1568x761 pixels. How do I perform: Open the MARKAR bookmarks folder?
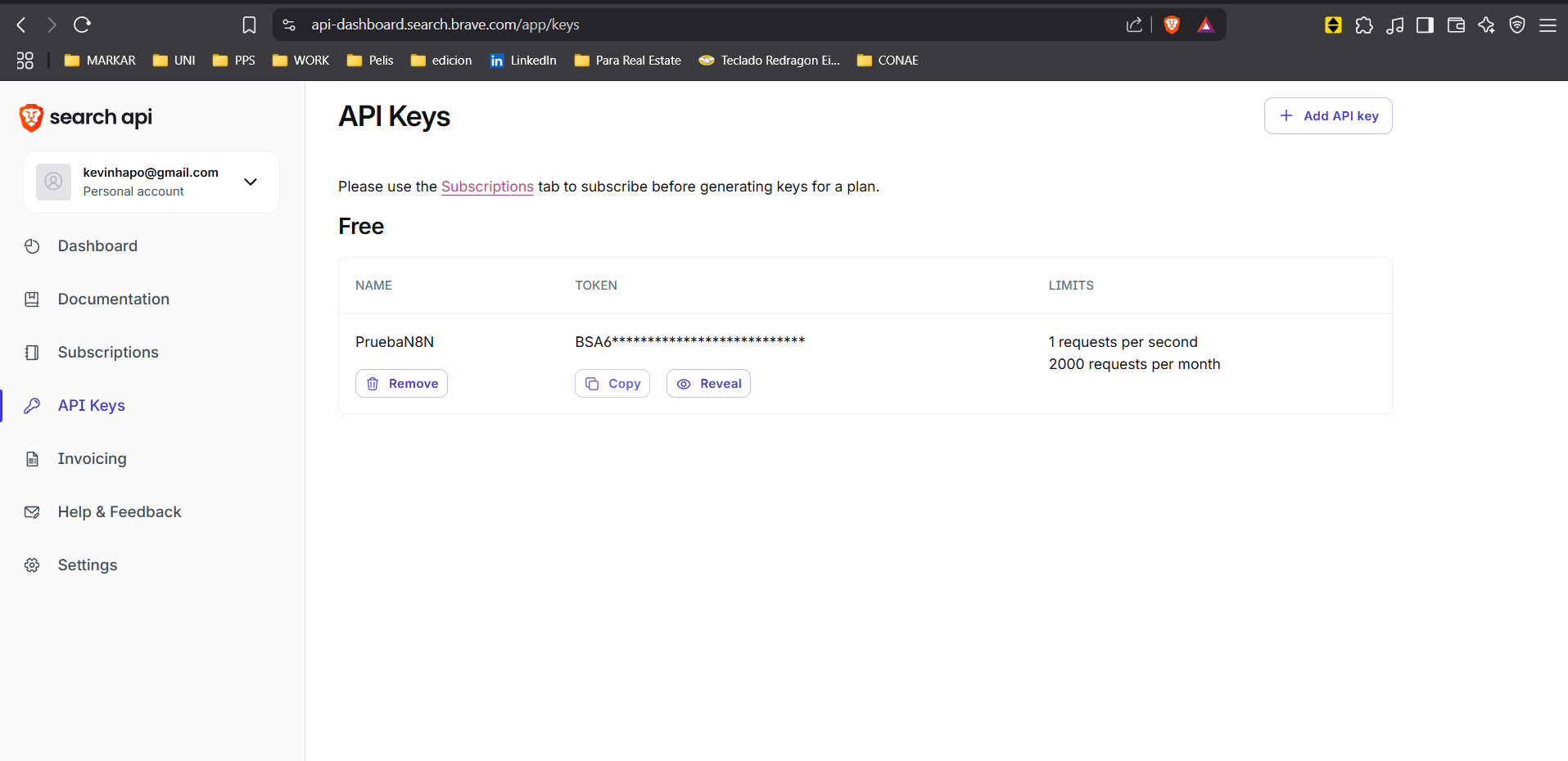(100, 61)
